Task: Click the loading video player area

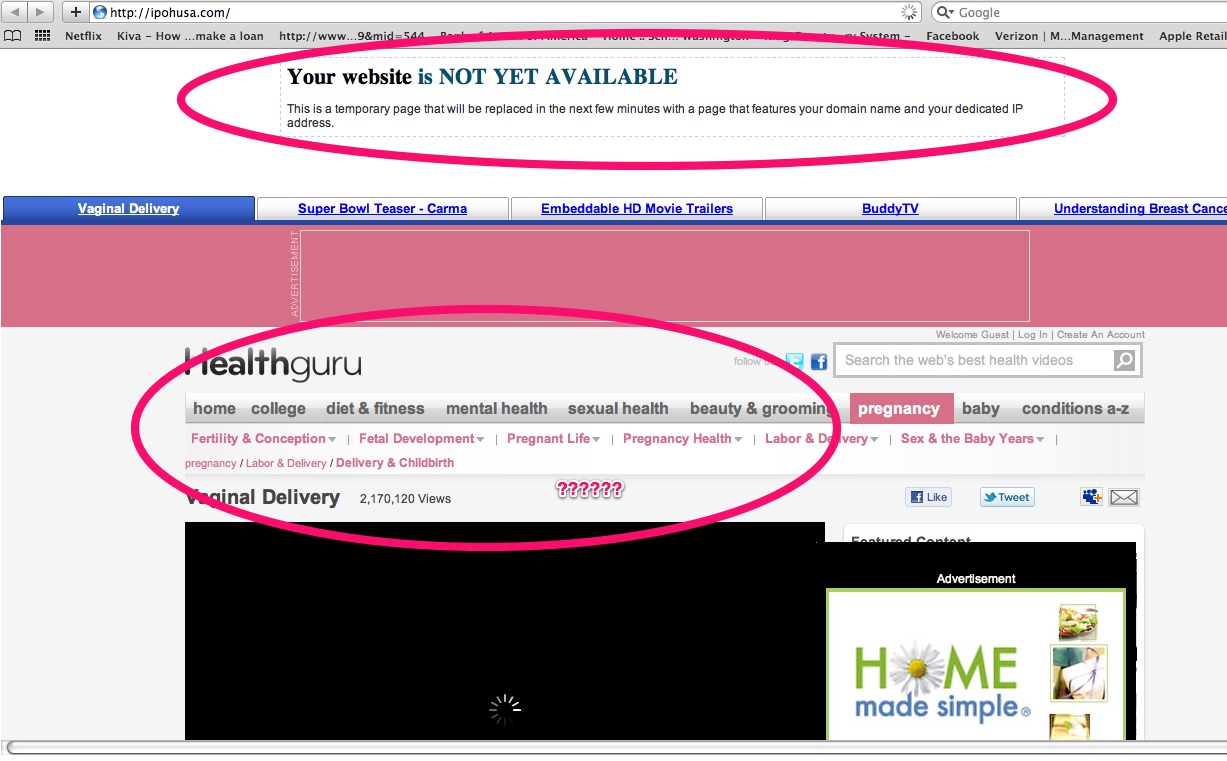Action: pyautogui.click(x=505, y=631)
